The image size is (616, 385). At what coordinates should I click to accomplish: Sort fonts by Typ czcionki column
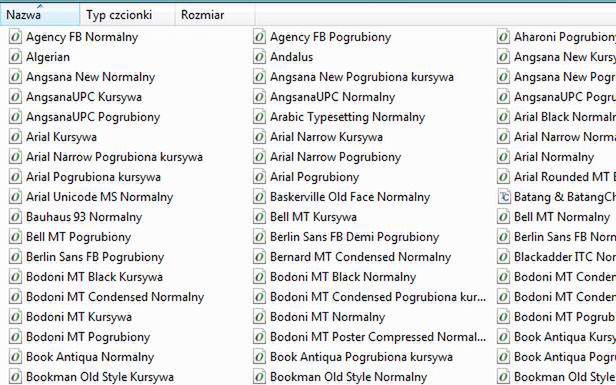click(x=127, y=15)
